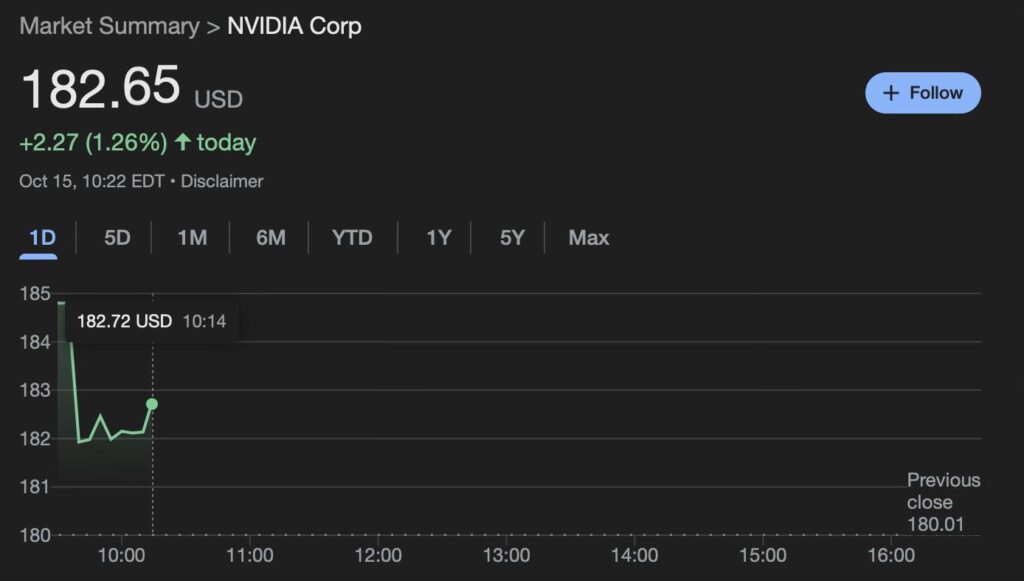Click the Previous close 180.01 label
This screenshot has height=581, width=1024.
[x=943, y=502]
